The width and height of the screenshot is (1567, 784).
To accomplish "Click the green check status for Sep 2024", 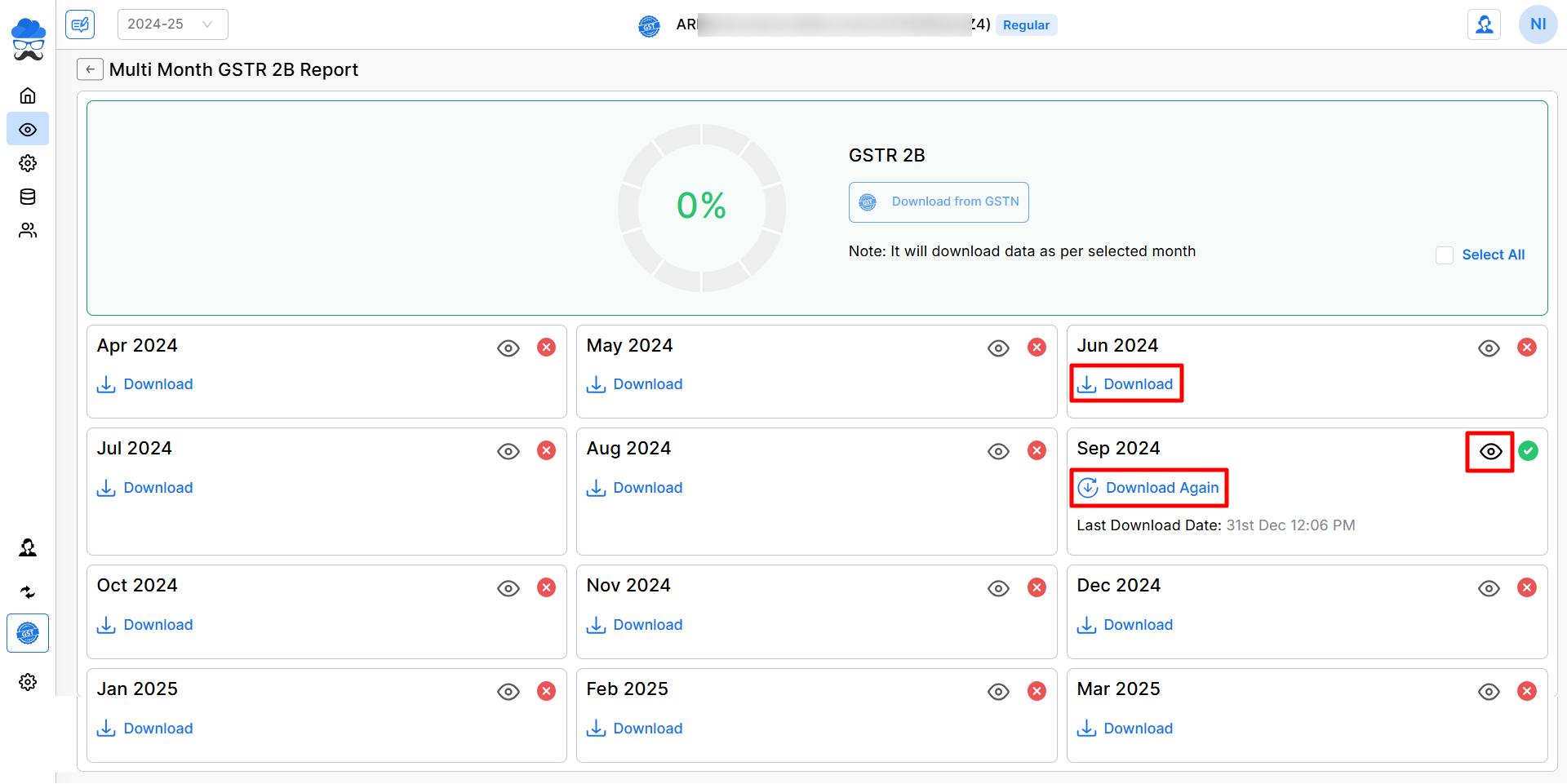I will pyautogui.click(x=1528, y=451).
